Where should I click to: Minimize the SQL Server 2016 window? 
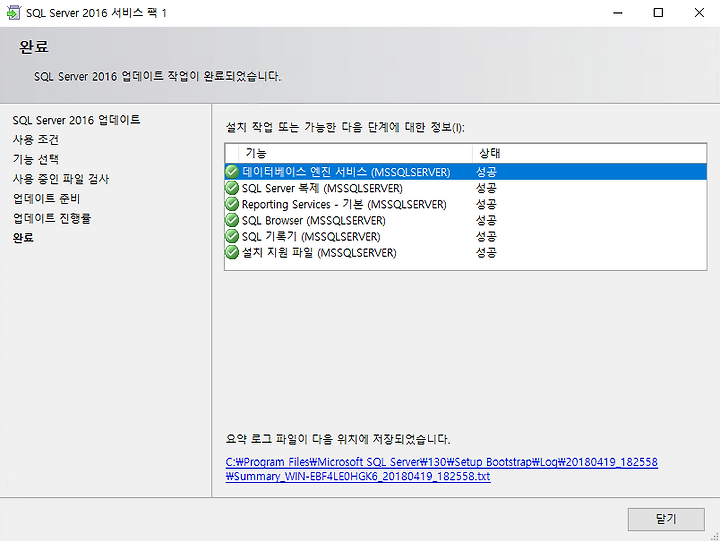618,13
